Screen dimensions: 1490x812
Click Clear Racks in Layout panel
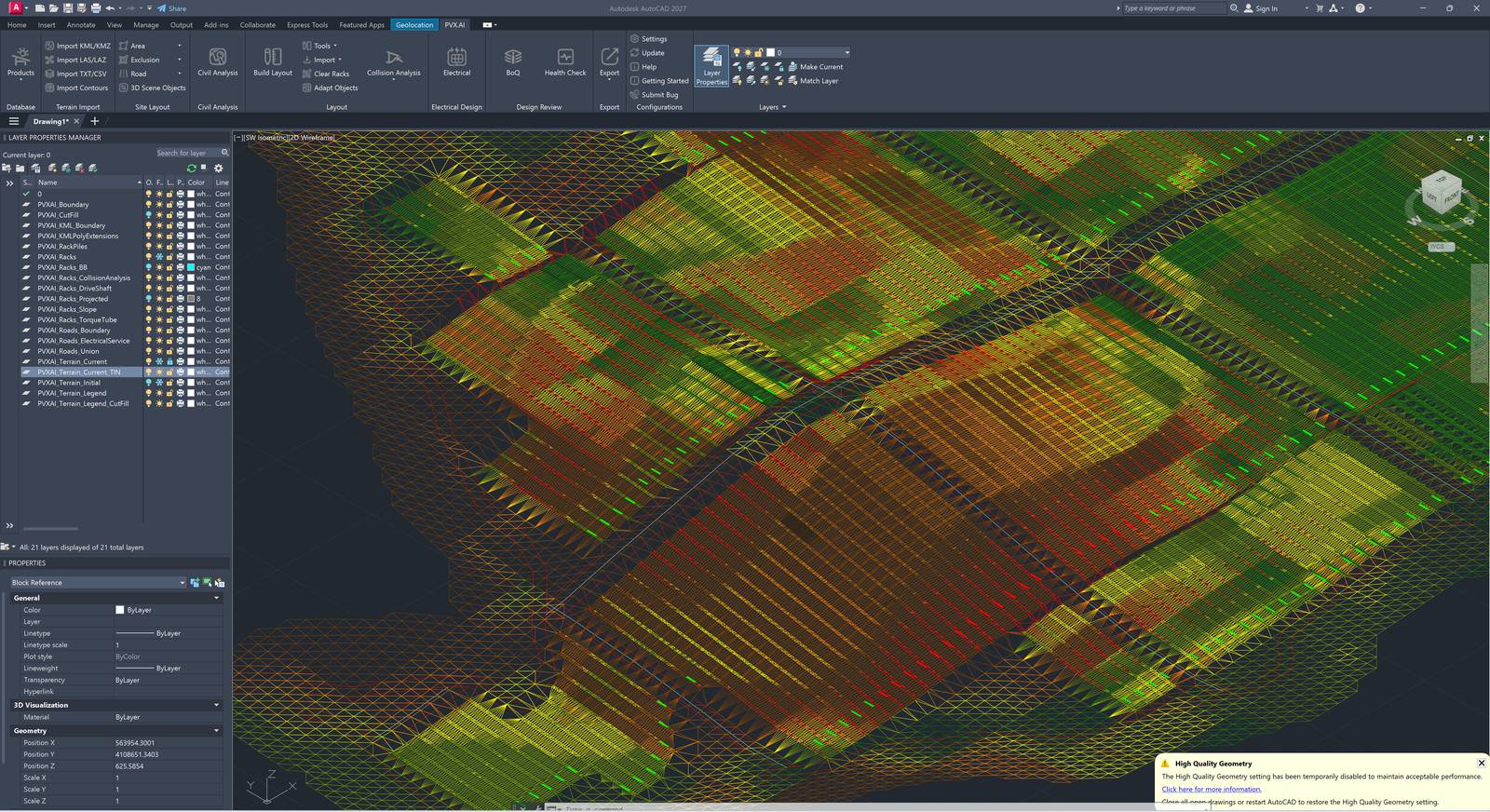point(326,74)
